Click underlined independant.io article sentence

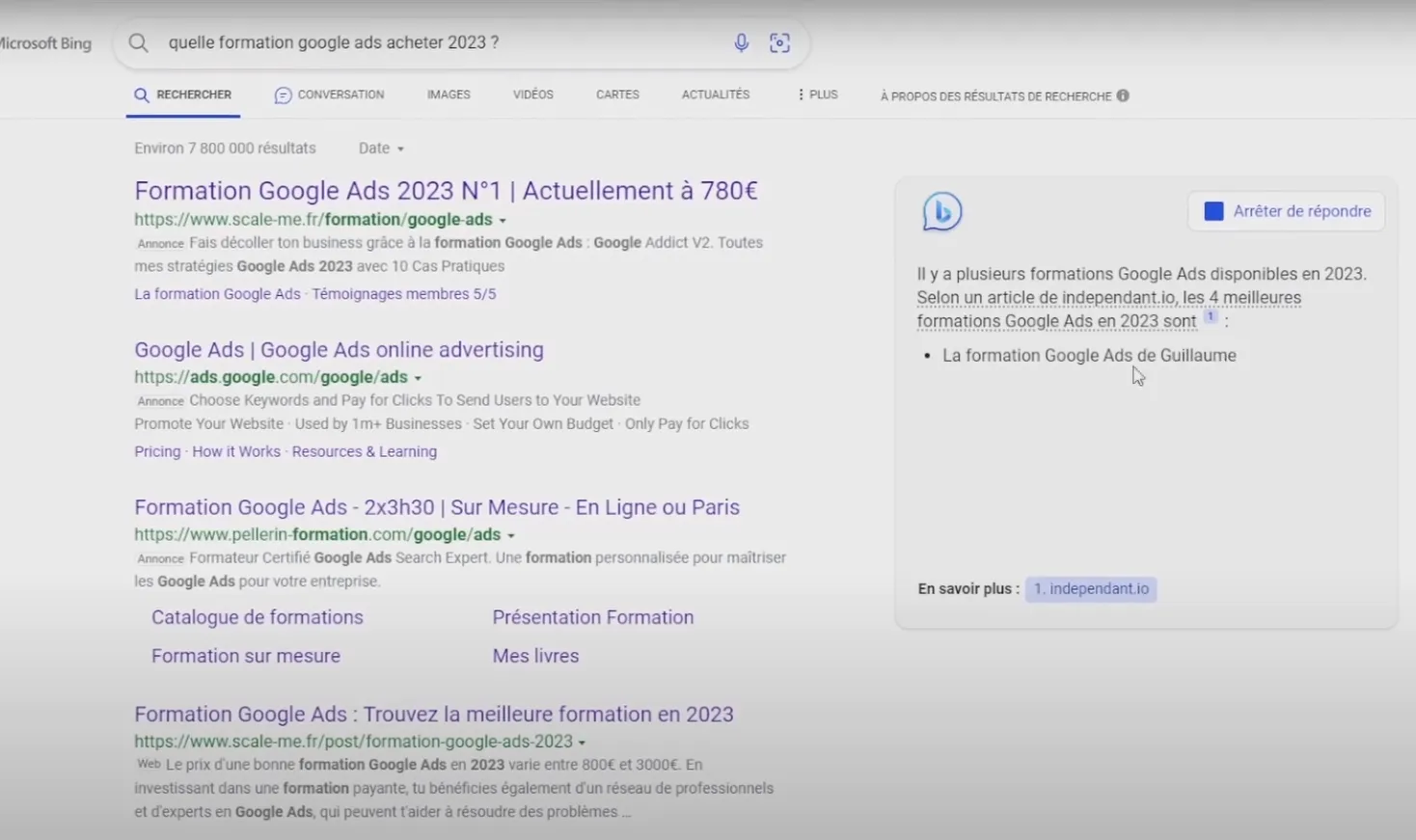point(1109,310)
